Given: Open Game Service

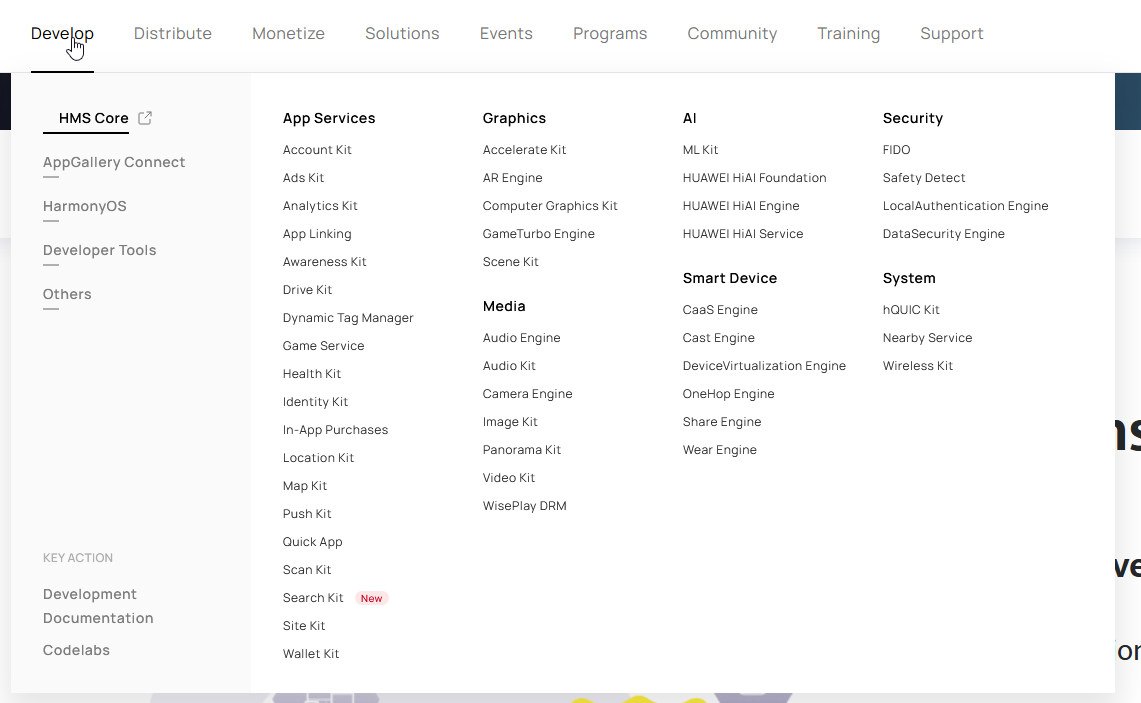Looking at the screenshot, I should pos(323,346).
